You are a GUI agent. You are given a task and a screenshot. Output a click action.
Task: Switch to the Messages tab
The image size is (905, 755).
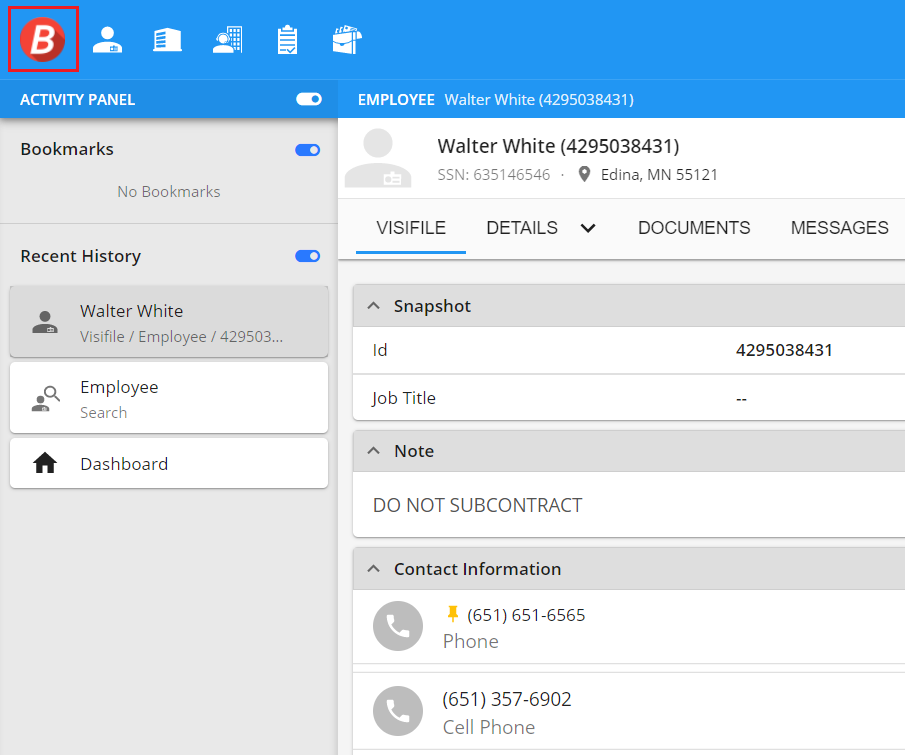[839, 228]
